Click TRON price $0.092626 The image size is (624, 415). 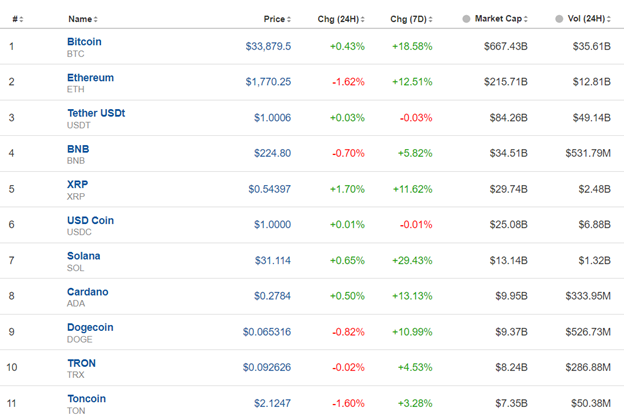point(267,367)
